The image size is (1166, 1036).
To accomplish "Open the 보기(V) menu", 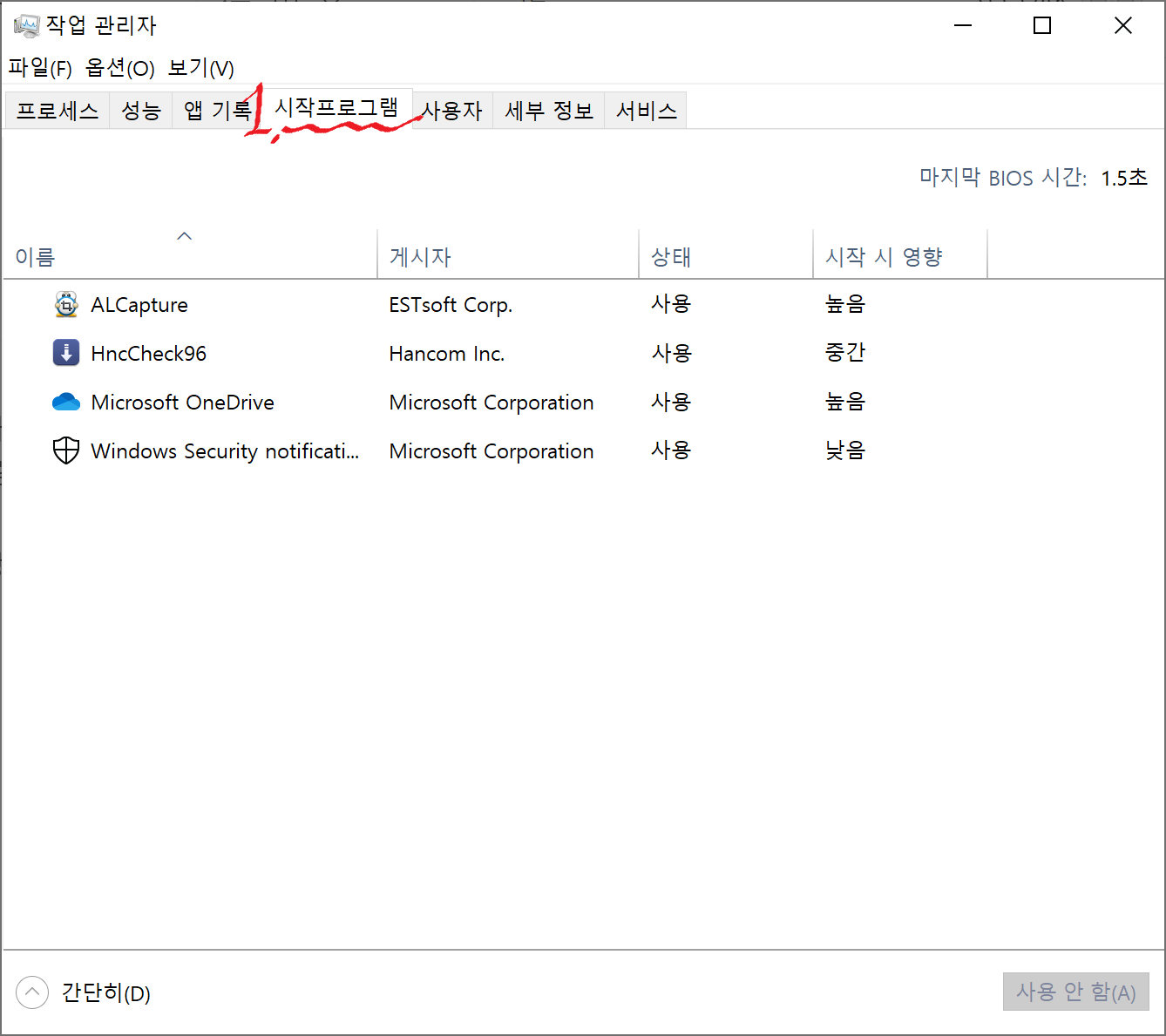I will click(201, 68).
